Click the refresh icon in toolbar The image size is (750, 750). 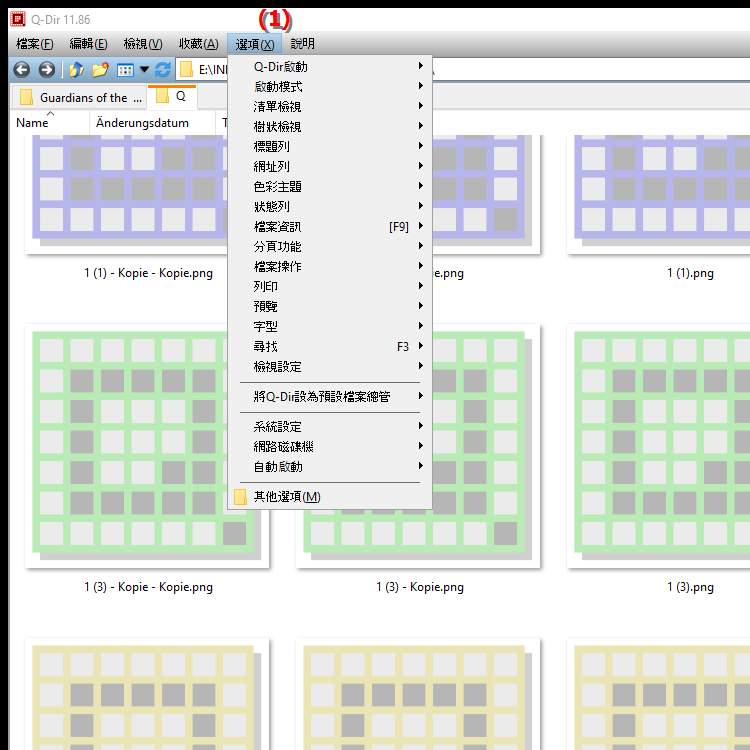coord(163,70)
